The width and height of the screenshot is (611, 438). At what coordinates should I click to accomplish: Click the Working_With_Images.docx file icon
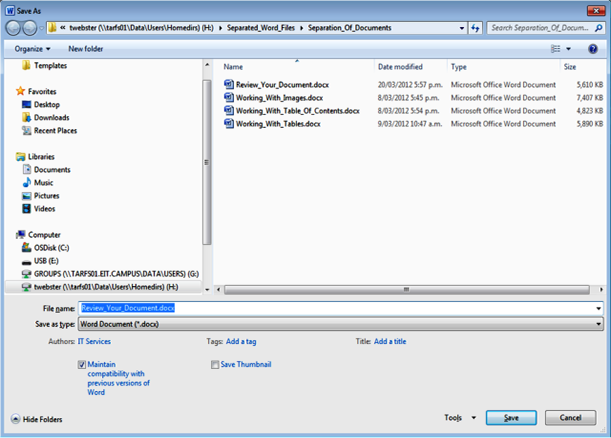pos(229,97)
